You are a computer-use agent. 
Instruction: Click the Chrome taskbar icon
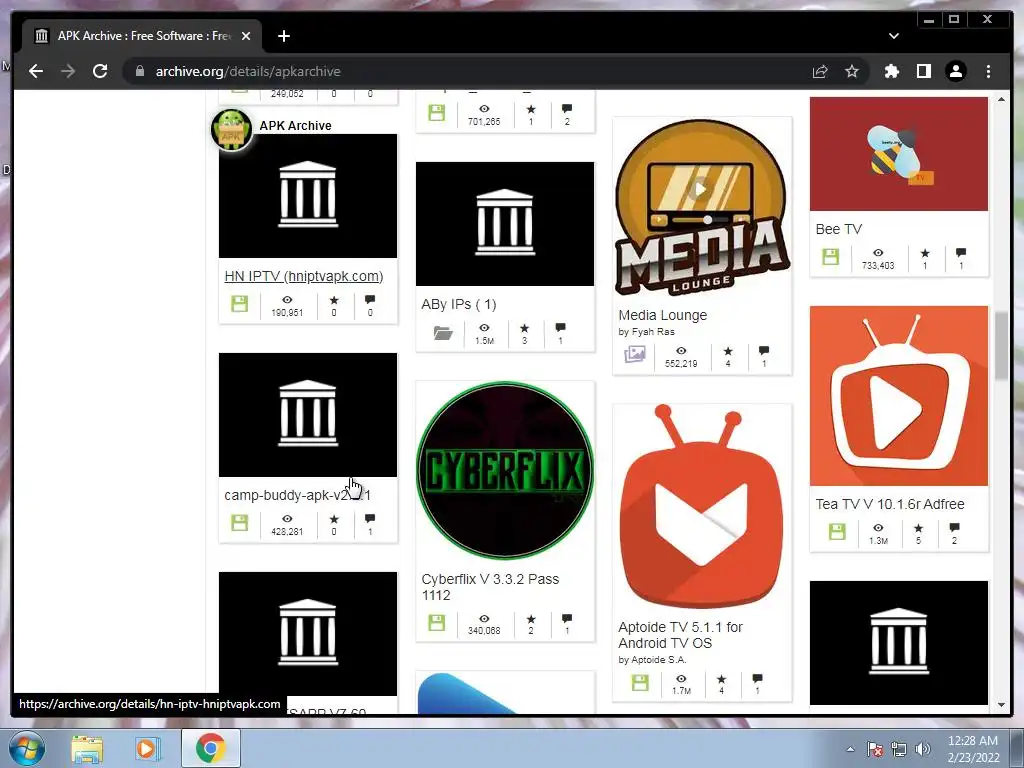point(210,748)
